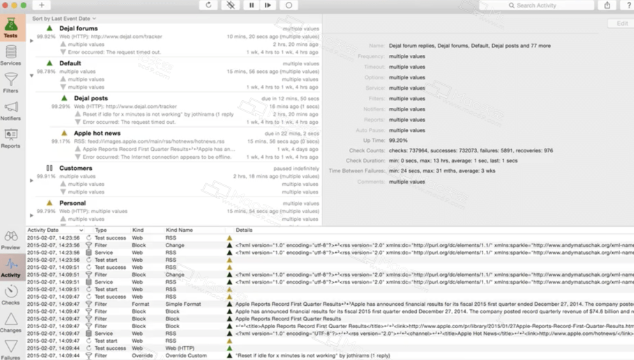Screen dimensions: 634x360
Task: Click the Apple hot news yellow status icon
Action: tap(64, 133)
